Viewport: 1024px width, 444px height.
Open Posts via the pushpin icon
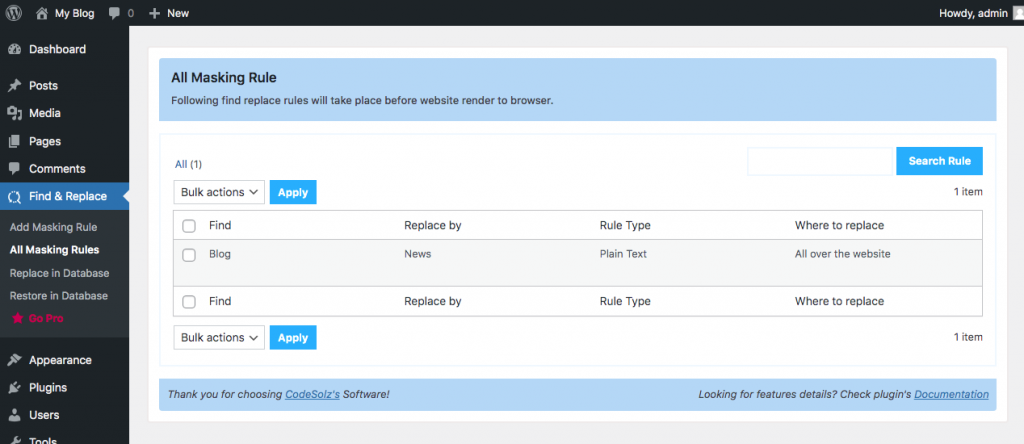(14, 86)
